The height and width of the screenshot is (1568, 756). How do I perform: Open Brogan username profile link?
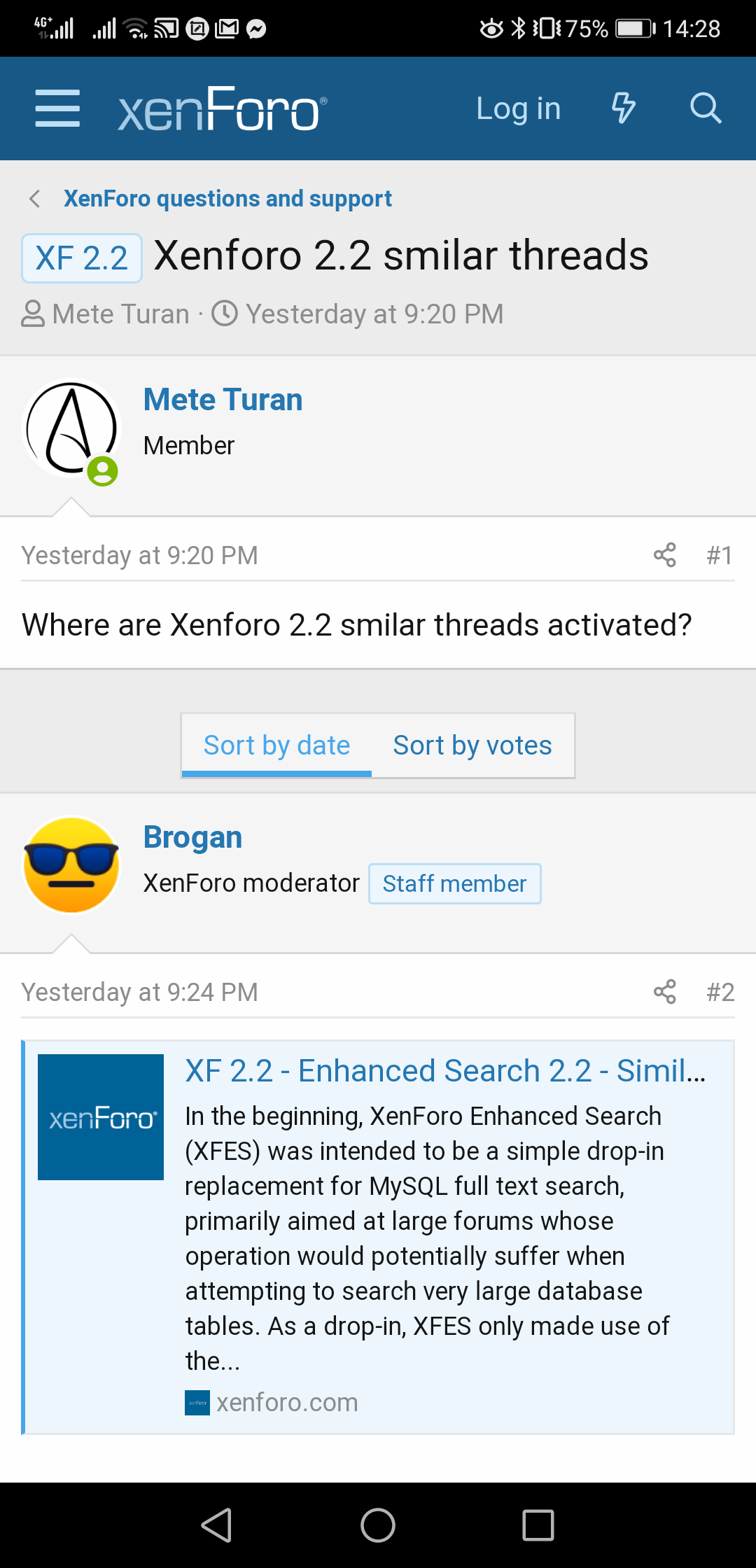(192, 837)
